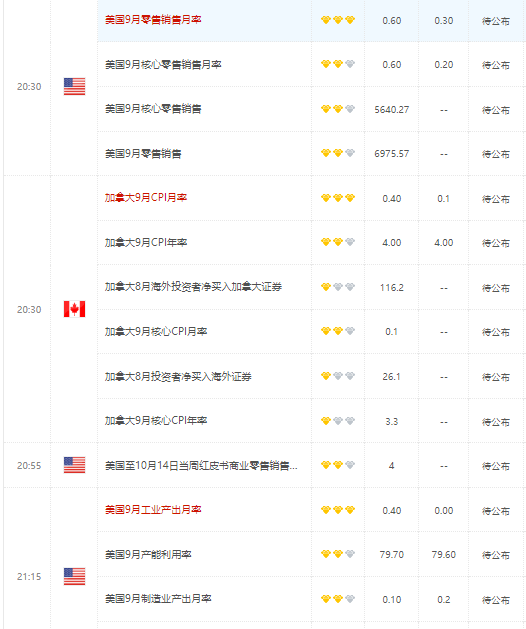Viewport: 526px width, 629px height.
Task: Click importance stars for 美国9月工业产出月率
Action: point(338,510)
